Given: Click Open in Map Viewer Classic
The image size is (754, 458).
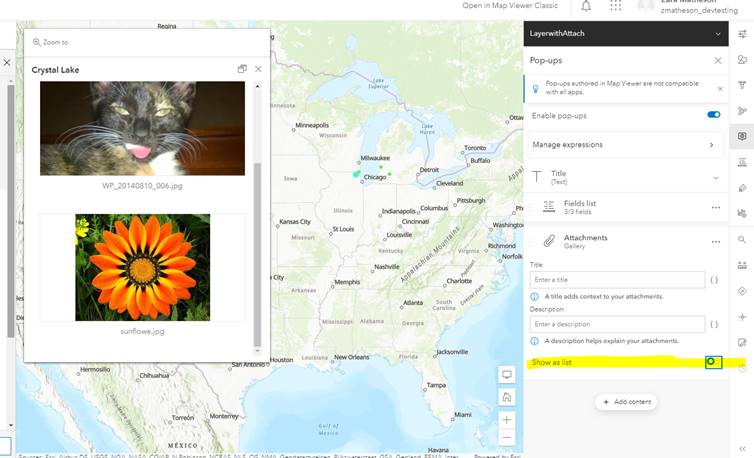Looking at the screenshot, I should coord(510,5).
